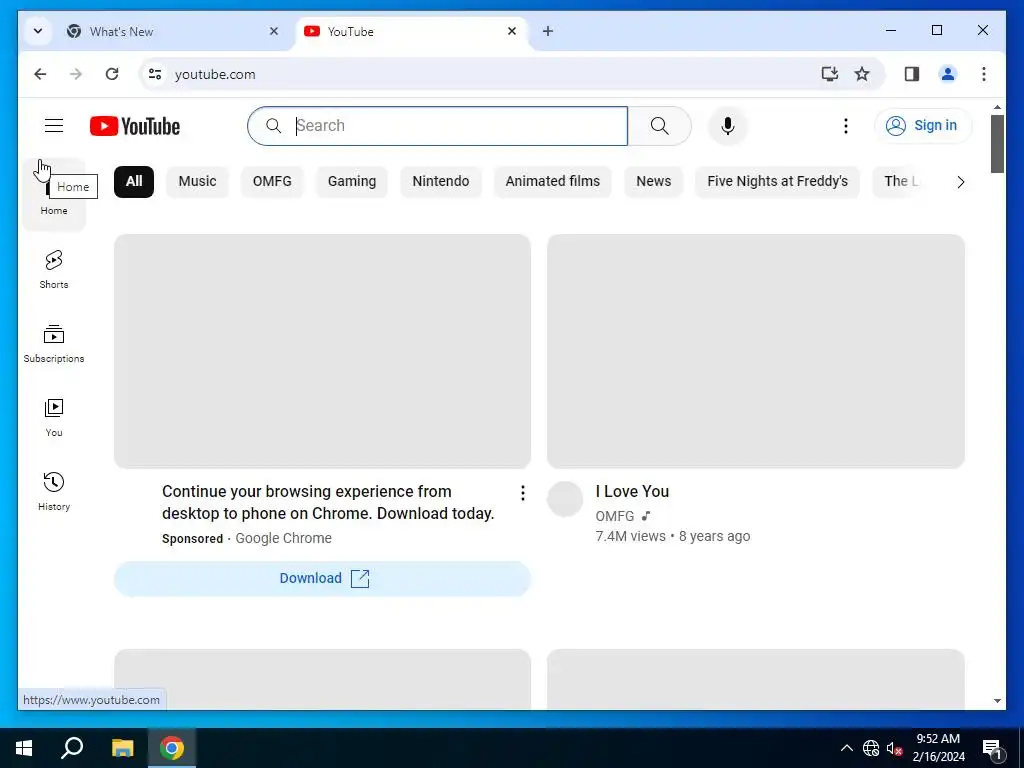Click the Sign in button
This screenshot has width=1024, height=768.
923,125
